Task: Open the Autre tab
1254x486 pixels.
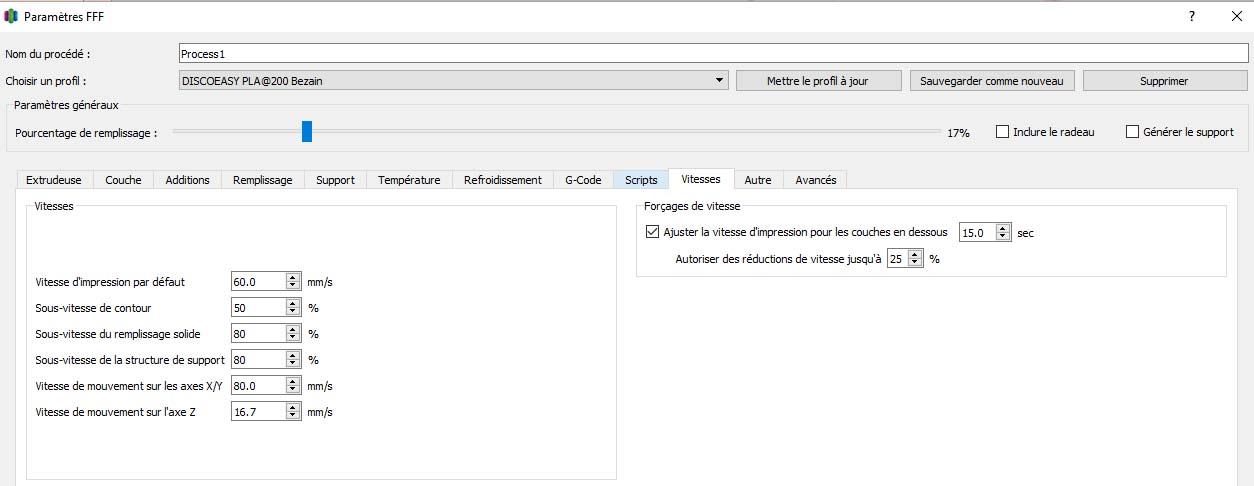Action: 758,180
